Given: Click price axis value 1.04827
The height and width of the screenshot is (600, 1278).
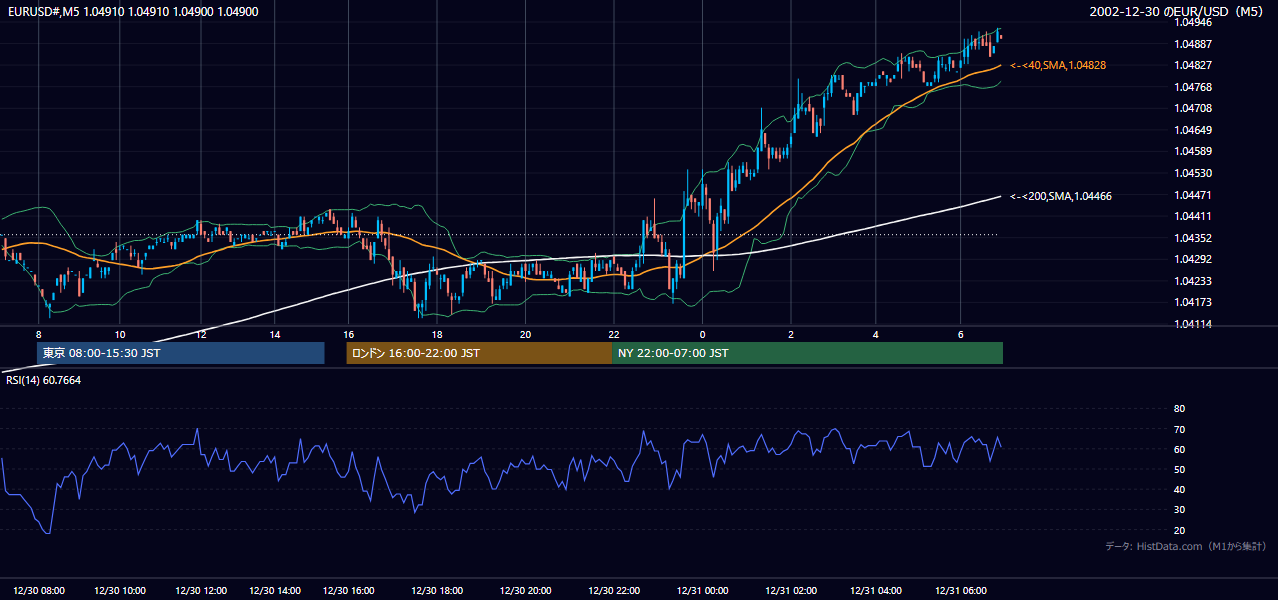Looking at the screenshot, I should click(x=1192, y=65).
